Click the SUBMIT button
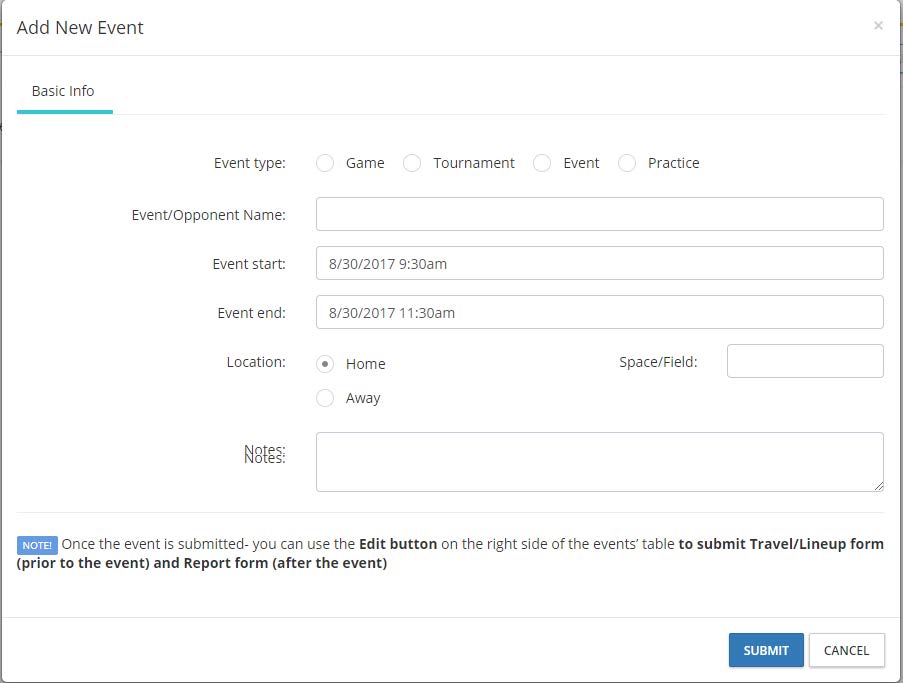The height and width of the screenshot is (683, 903). 766,650
